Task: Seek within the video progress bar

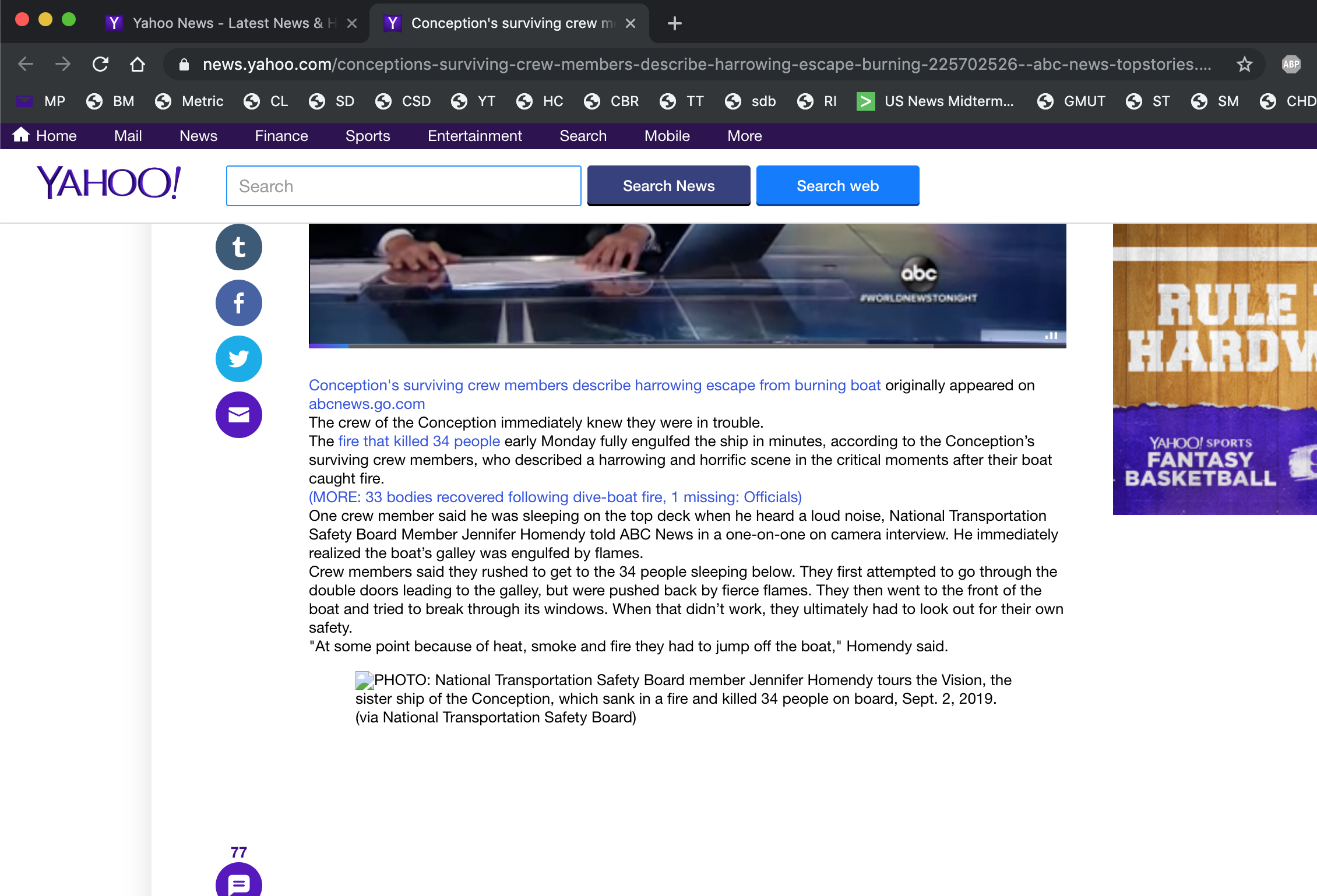Action: 688,346
